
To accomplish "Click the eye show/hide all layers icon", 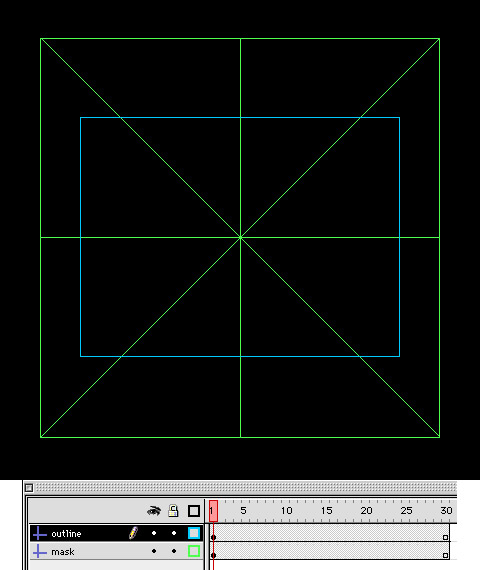I will point(154,511).
